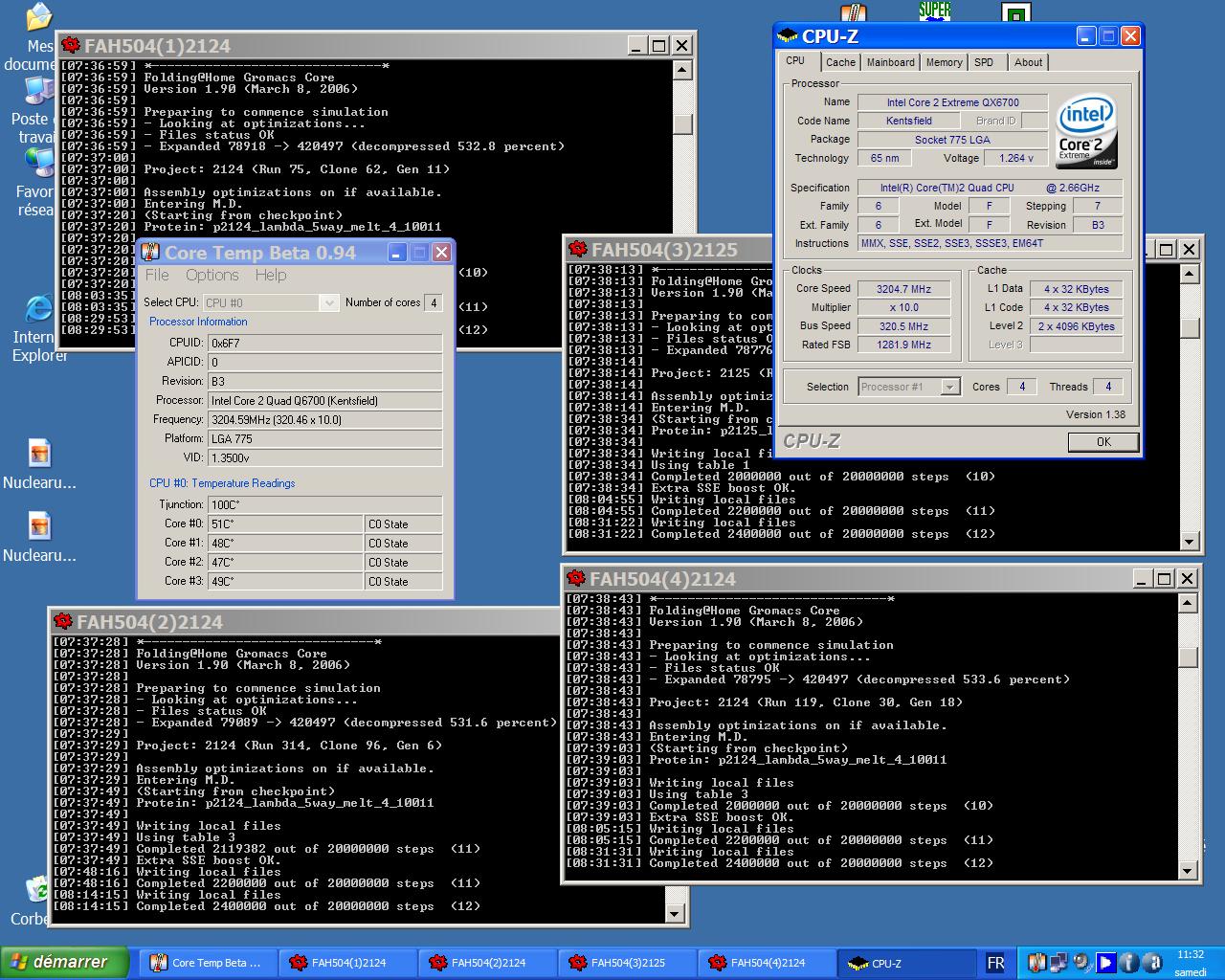Open the File menu in Core Temp
The image size is (1225, 980).
(157, 275)
